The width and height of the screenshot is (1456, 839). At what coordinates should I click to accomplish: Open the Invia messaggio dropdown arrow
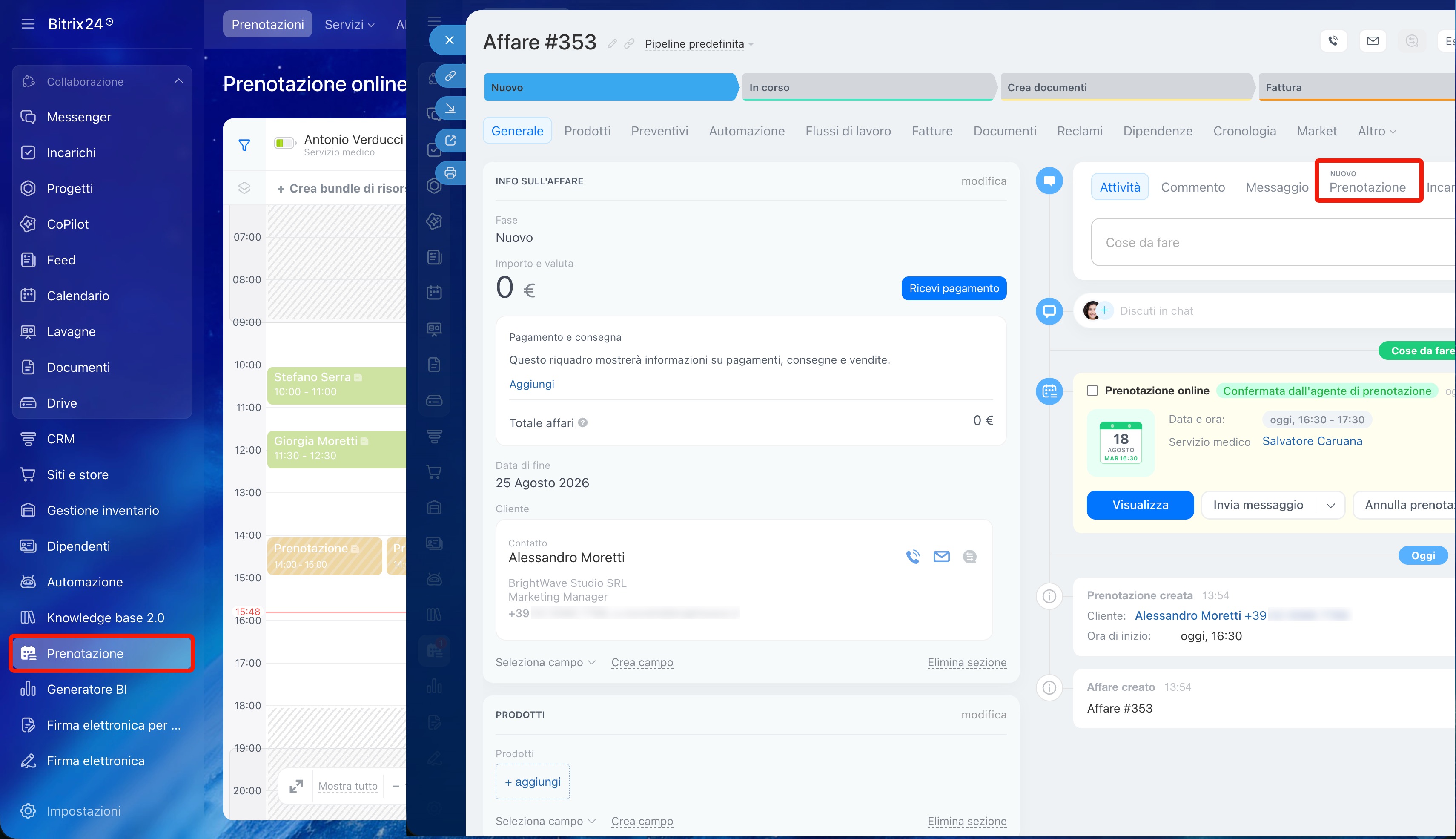tap(1330, 506)
